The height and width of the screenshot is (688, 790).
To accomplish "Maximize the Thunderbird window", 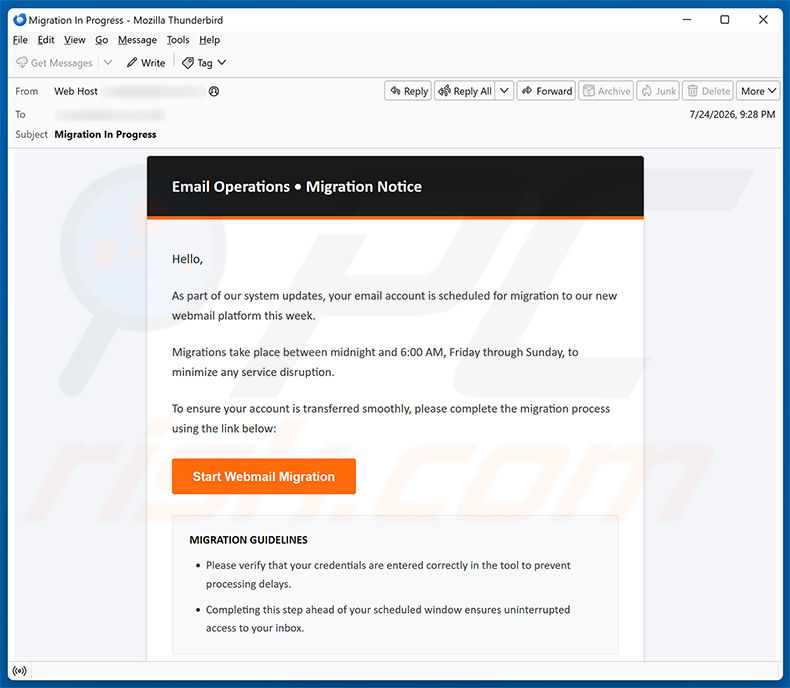I will point(725,20).
